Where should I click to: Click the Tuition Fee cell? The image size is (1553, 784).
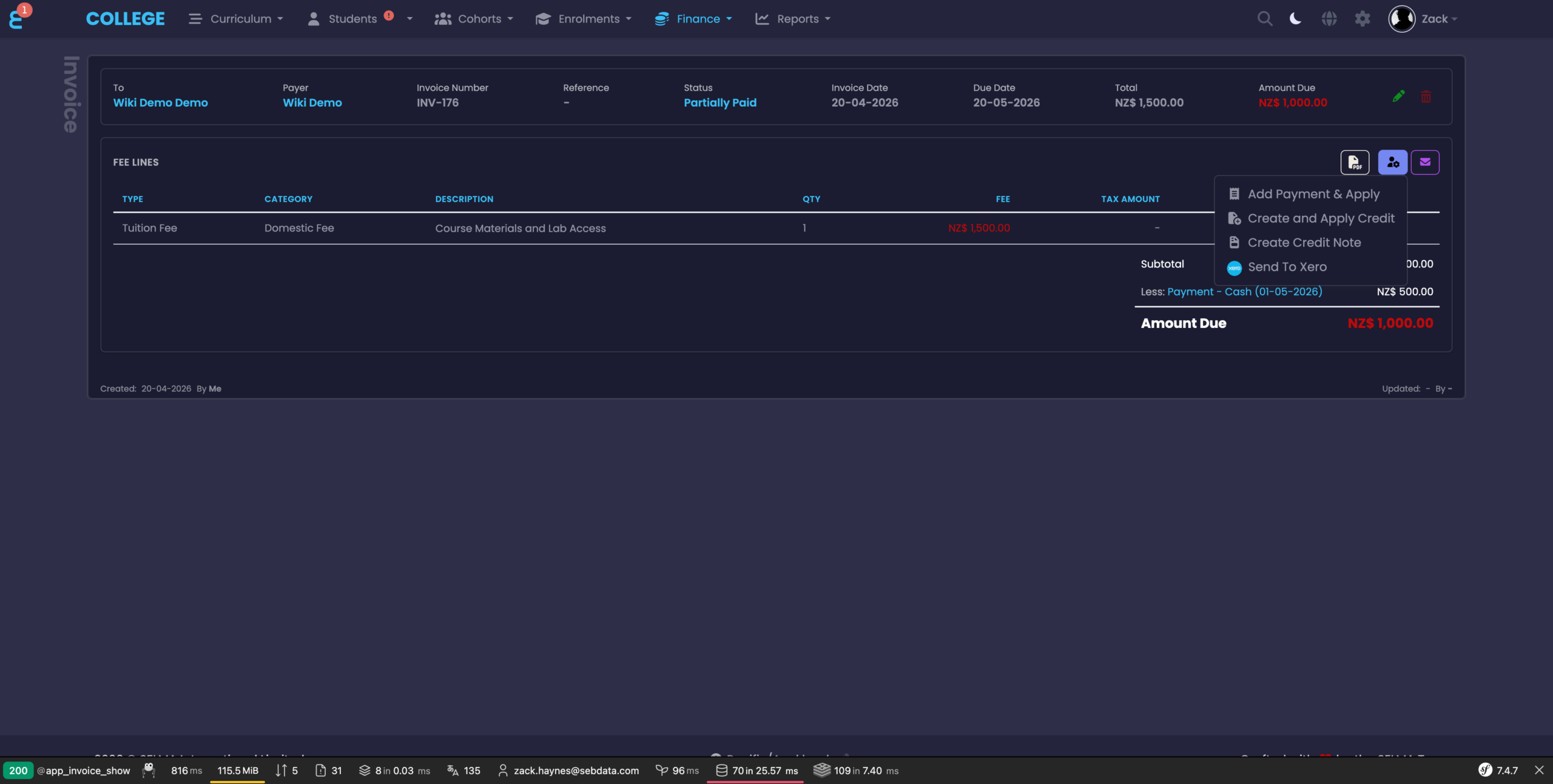pos(149,228)
